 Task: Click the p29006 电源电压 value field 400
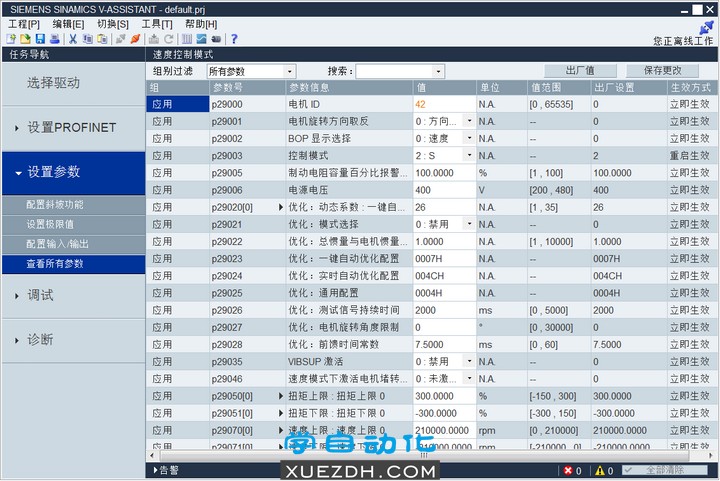(444, 190)
